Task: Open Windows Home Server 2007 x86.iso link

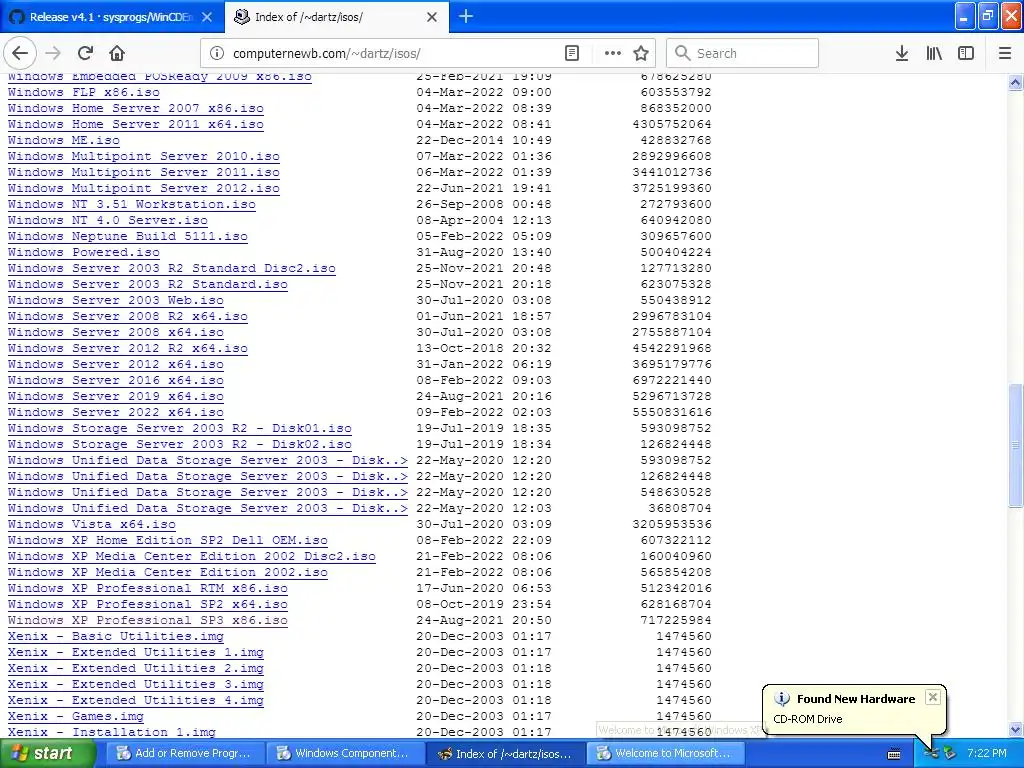Action: 136,108
